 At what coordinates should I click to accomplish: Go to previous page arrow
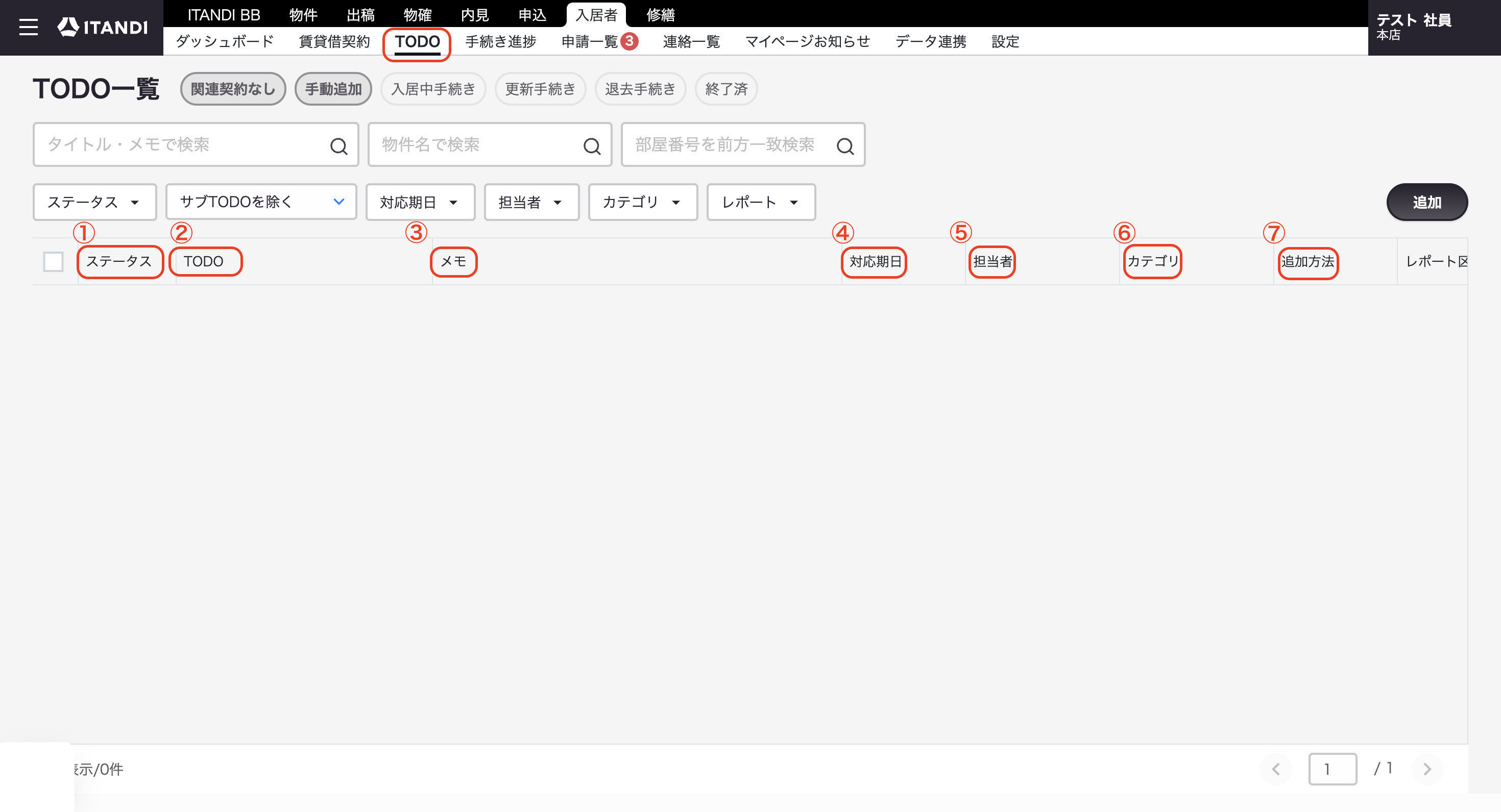tap(1275, 769)
